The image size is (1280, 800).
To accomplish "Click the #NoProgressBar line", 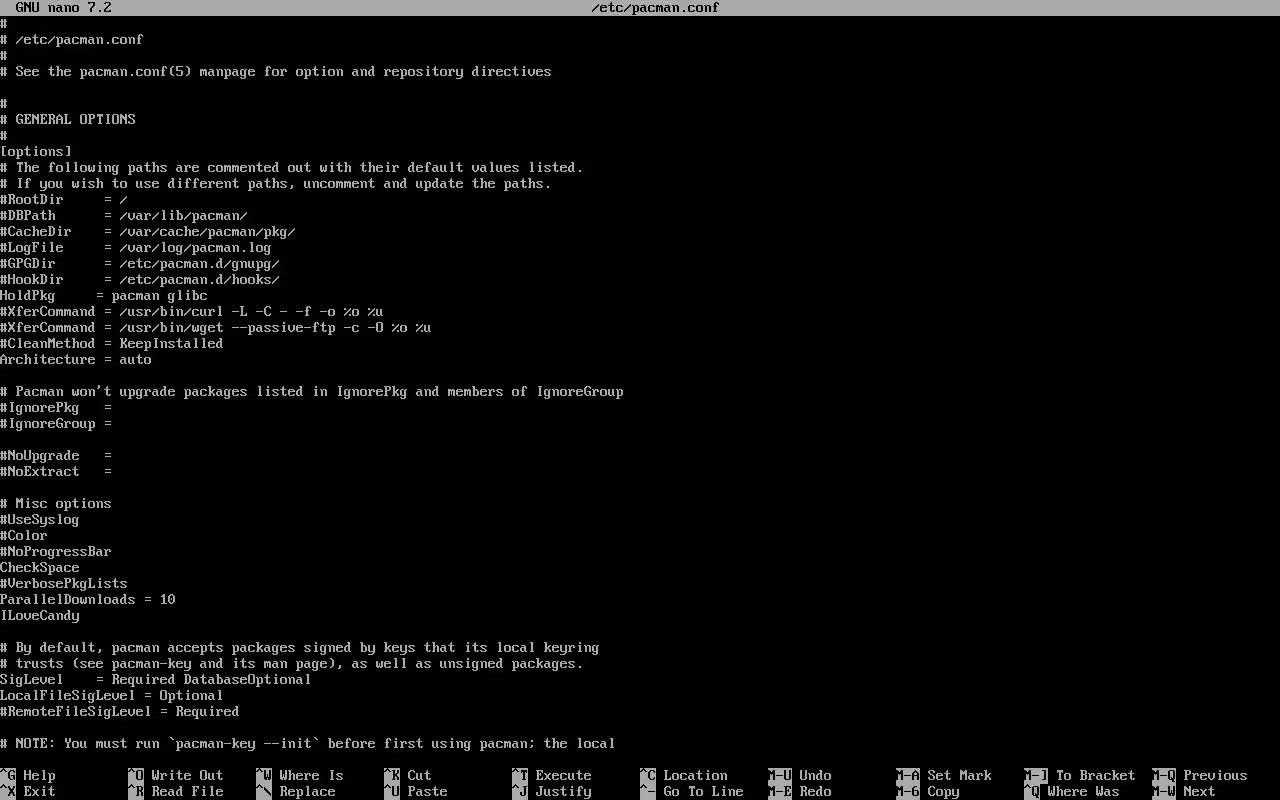I will 56,551.
